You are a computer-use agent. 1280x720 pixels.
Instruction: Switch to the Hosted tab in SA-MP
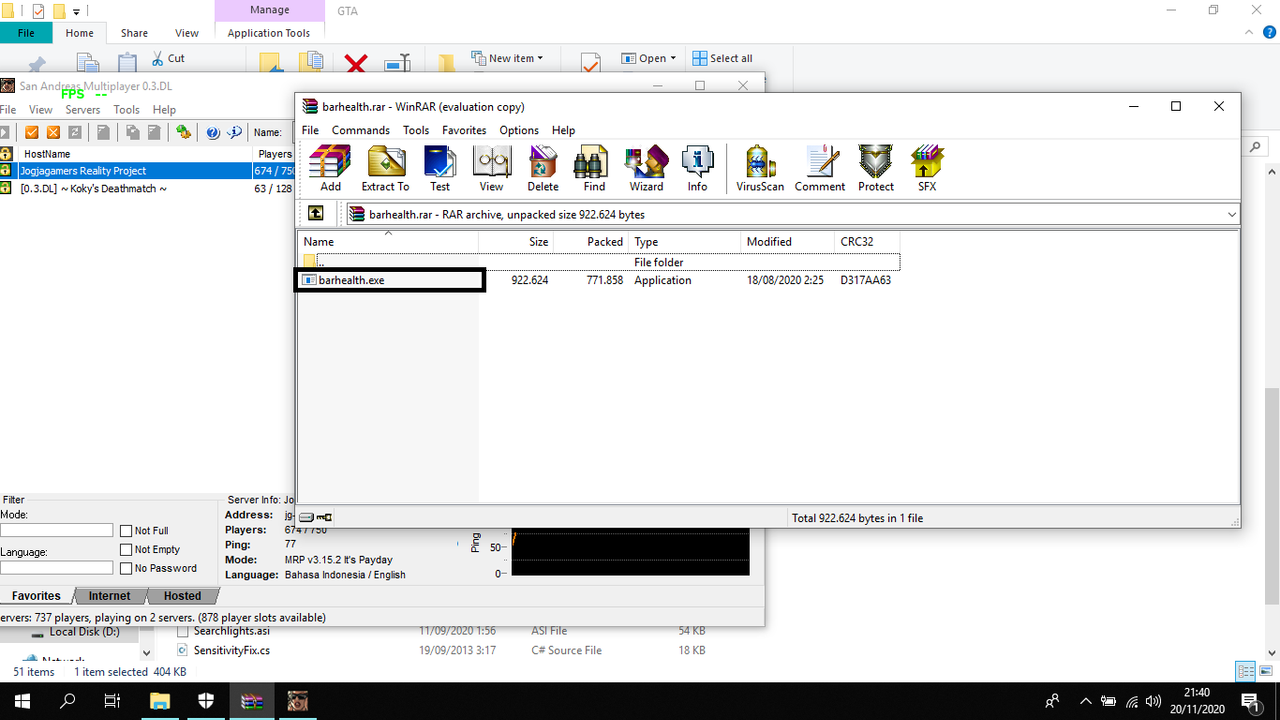182,596
